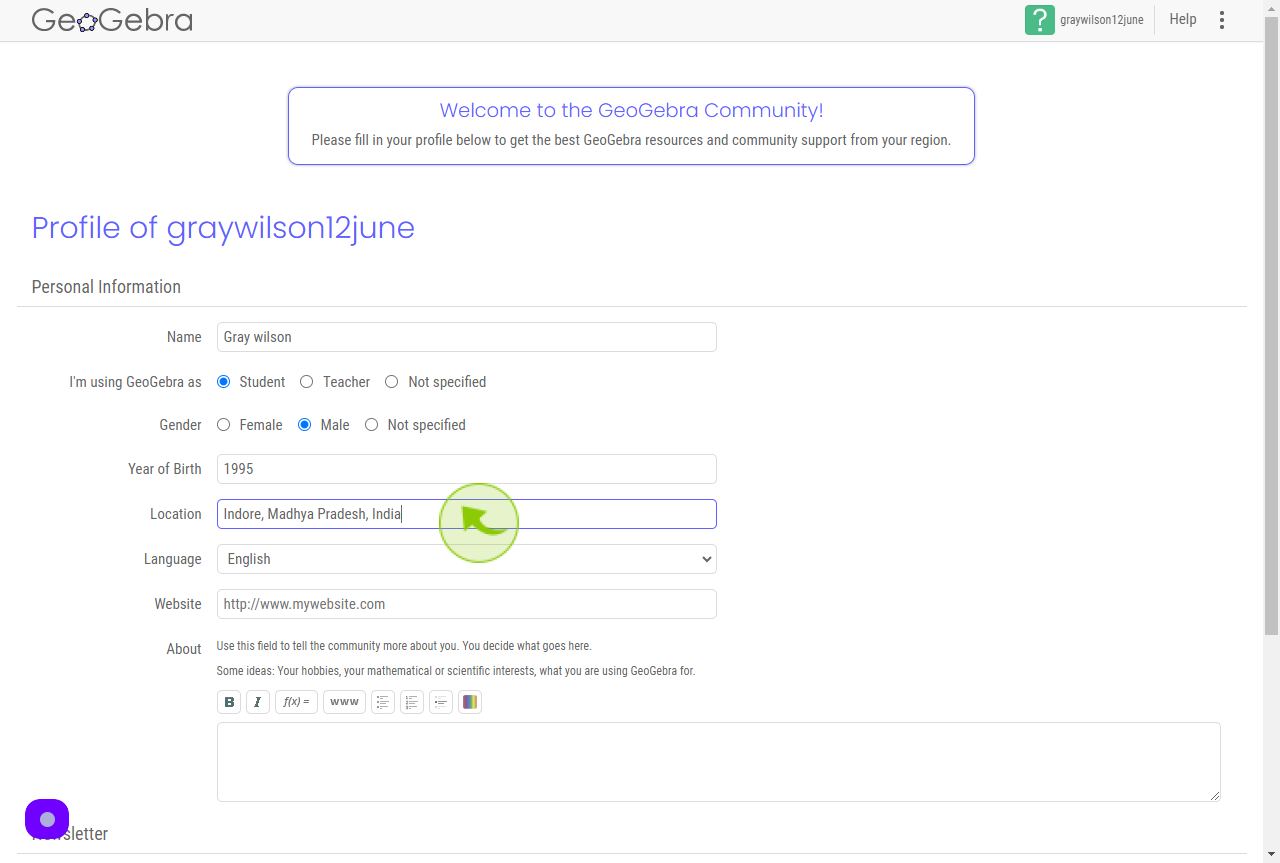Open the green question mark help icon
Image resolution: width=1280 pixels, height=863 pixels.
tap(1040, 20)
